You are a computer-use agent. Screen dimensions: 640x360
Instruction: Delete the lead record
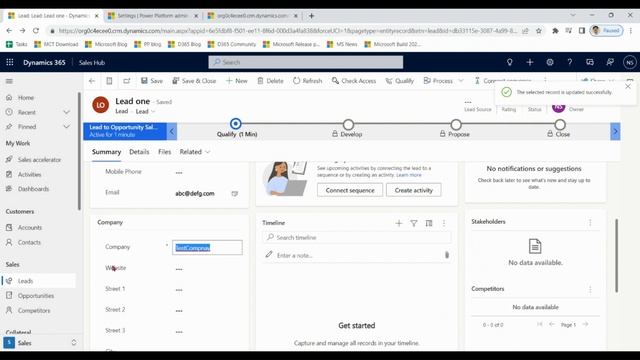pyautogui.click(x=270, y=81)
